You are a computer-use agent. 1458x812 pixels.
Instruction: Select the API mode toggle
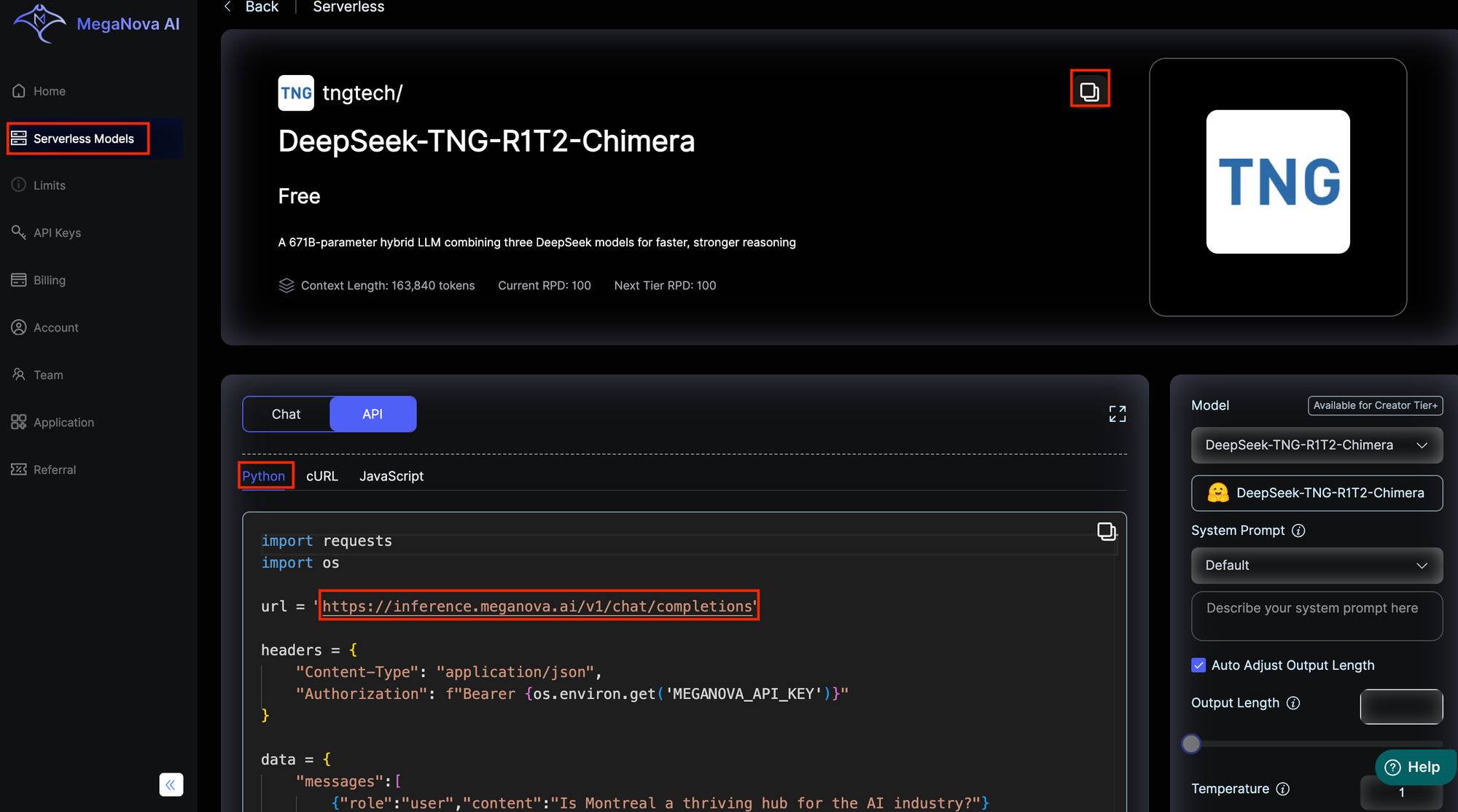373,414
